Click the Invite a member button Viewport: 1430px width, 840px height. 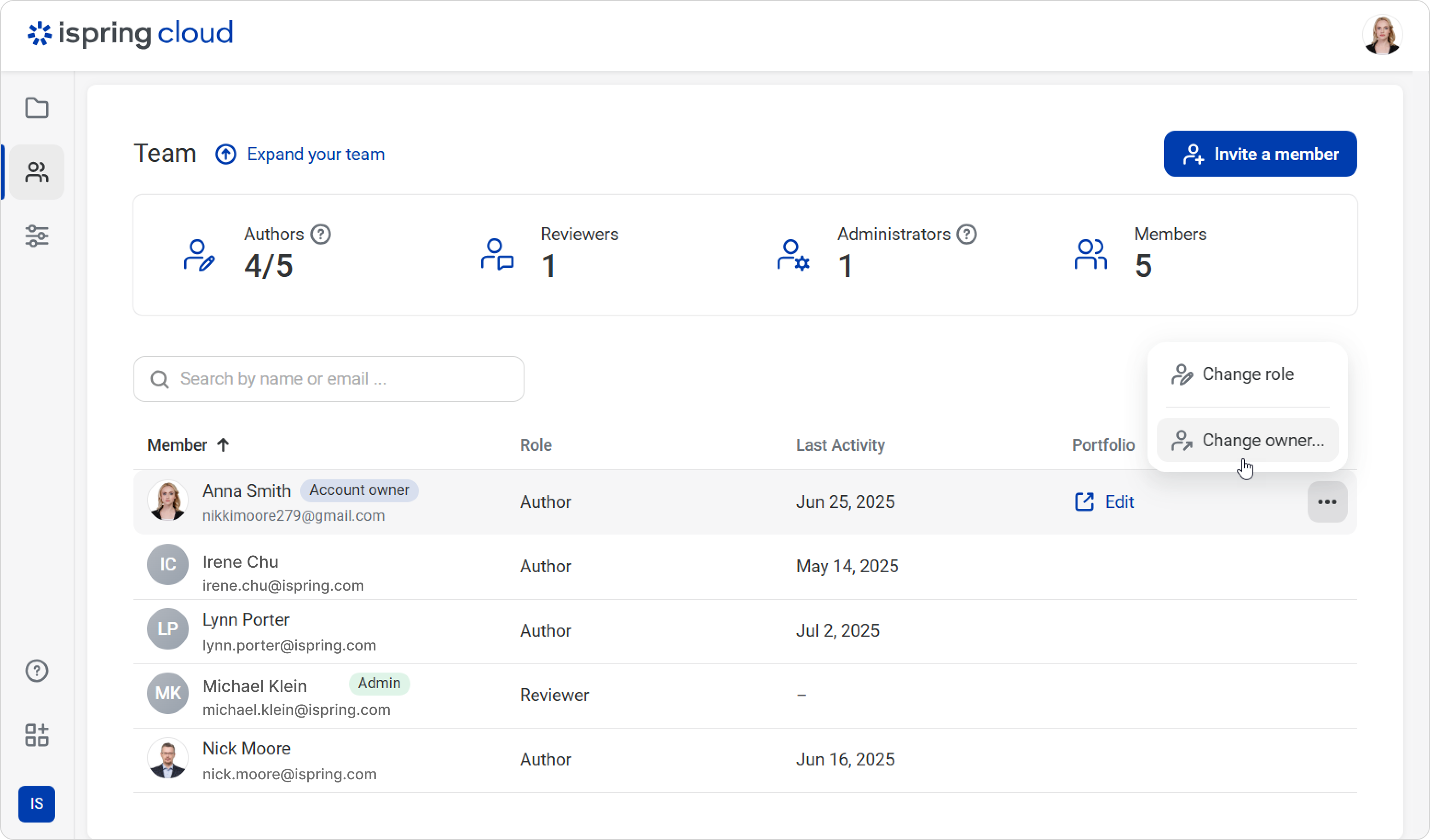click(x=1260, y=154)
